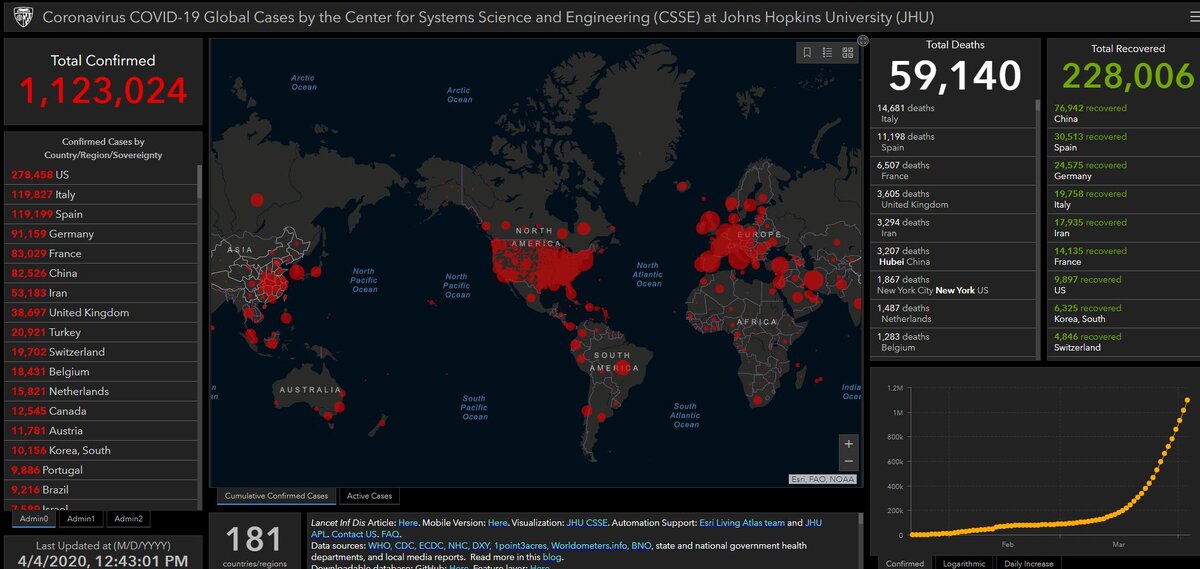Image resolution: width=1200 pixels, height=569 pixels.
Task: Open the Contact US link
Action: (354, 534)
